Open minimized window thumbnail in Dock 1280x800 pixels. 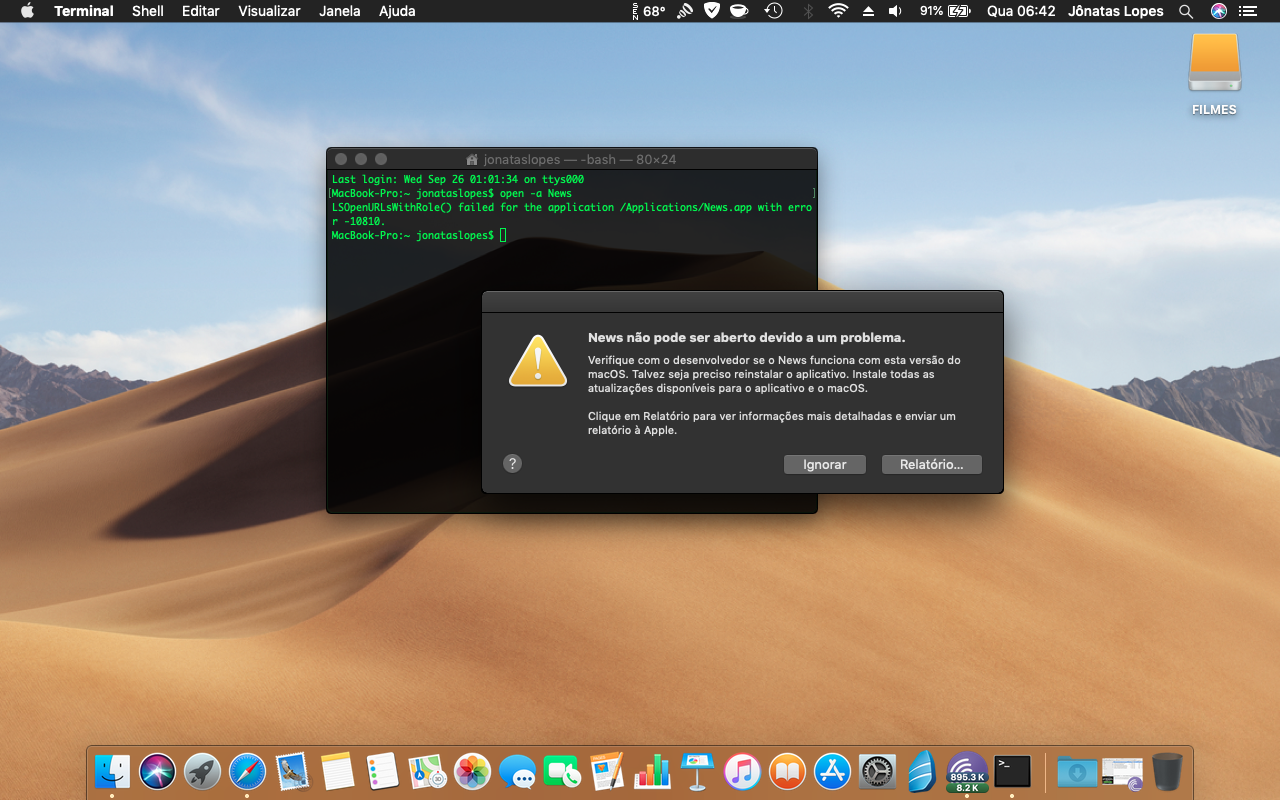coord(1122,771)
